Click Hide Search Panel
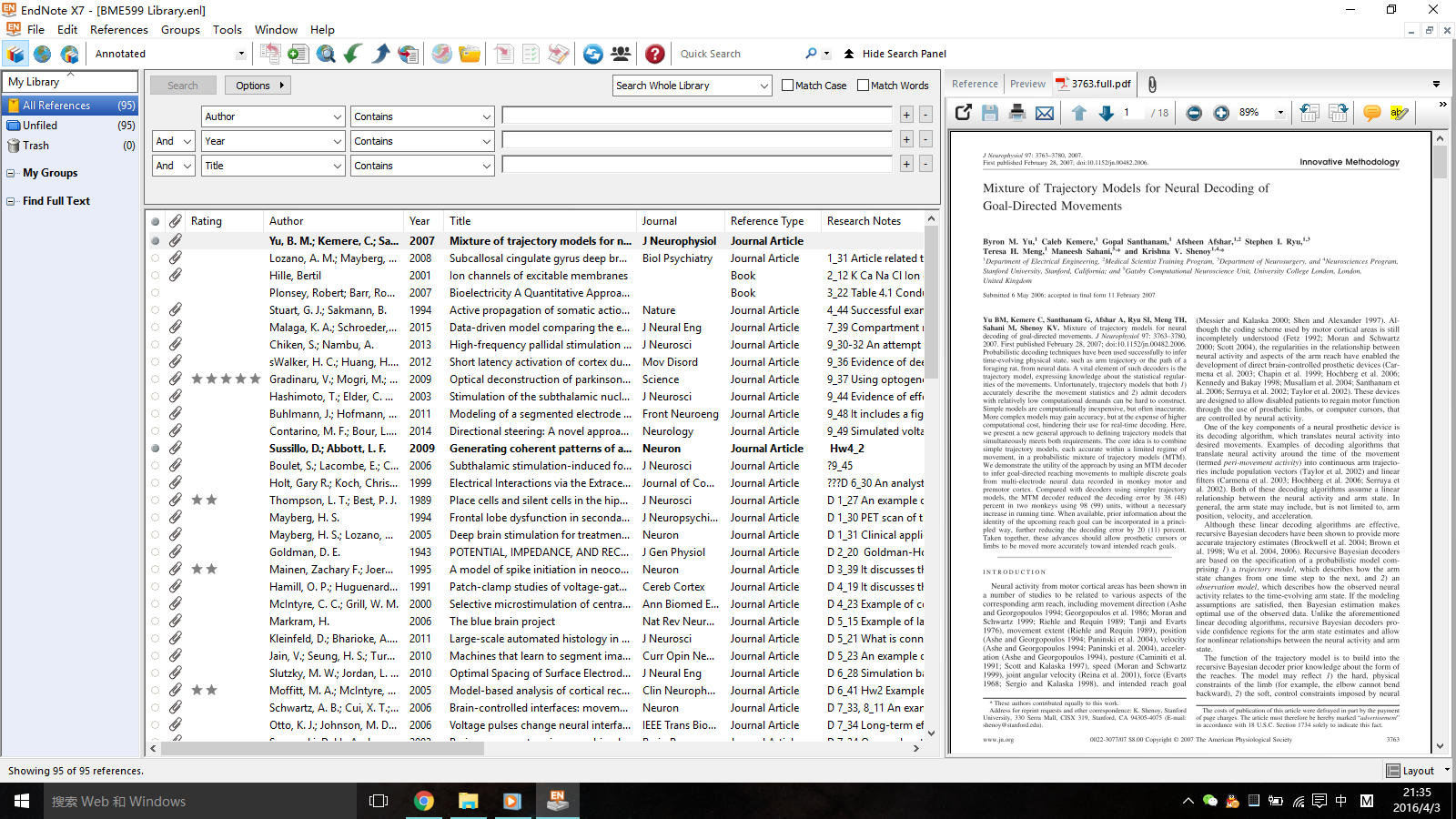The height and width of the screenshot is (819, 1456). click(895, 54)
